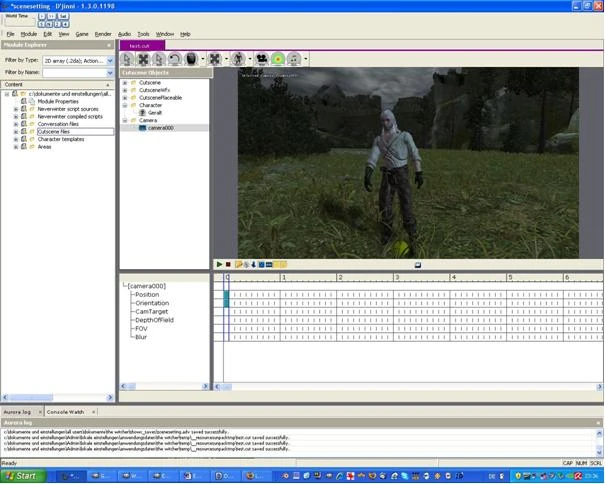Expand the CutsceneVFx folder node

point(125,90)
